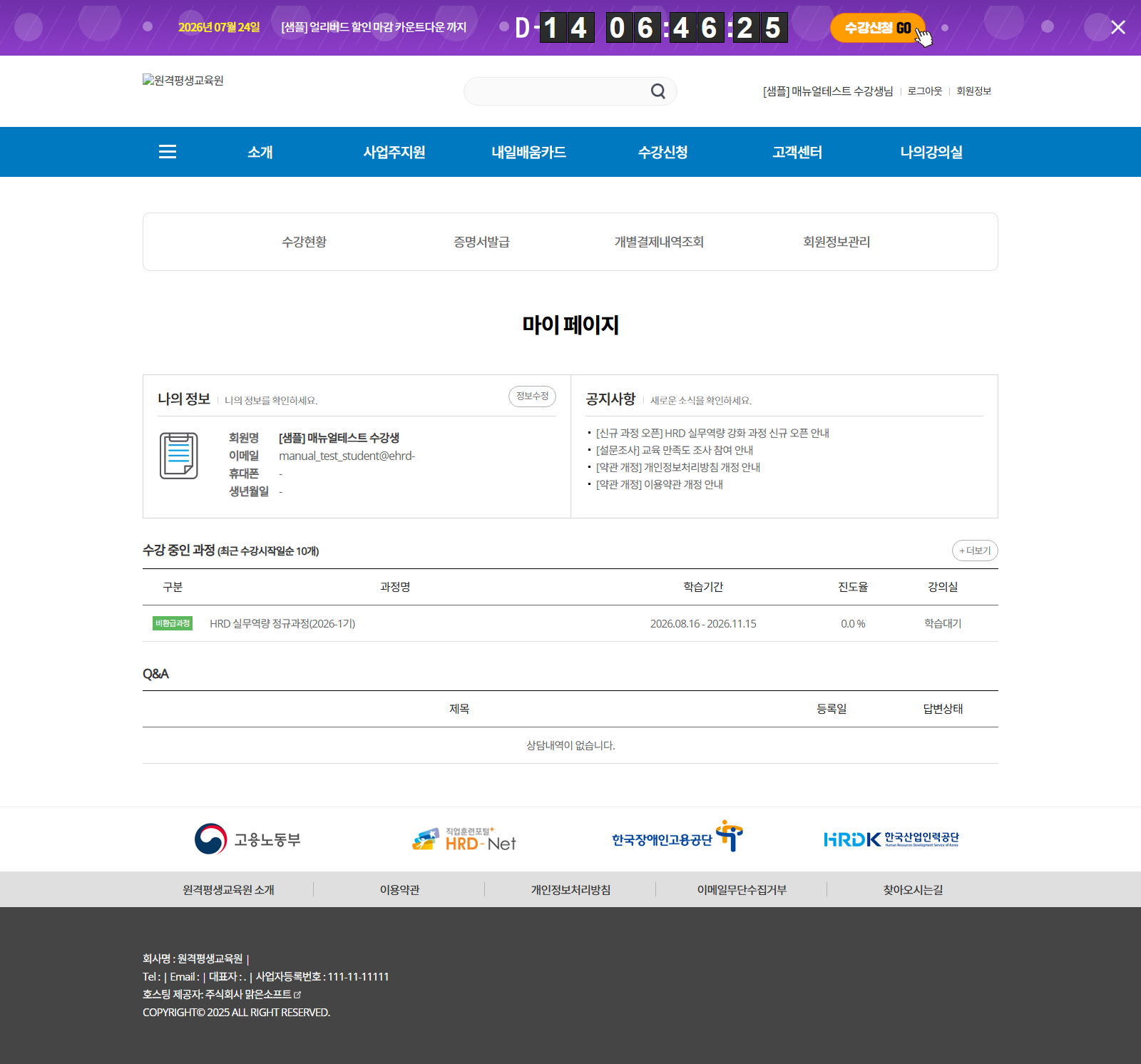The image size is (1141, 1064).
Task: Click the 로그아웃 link
Action: tap(925, 91)
